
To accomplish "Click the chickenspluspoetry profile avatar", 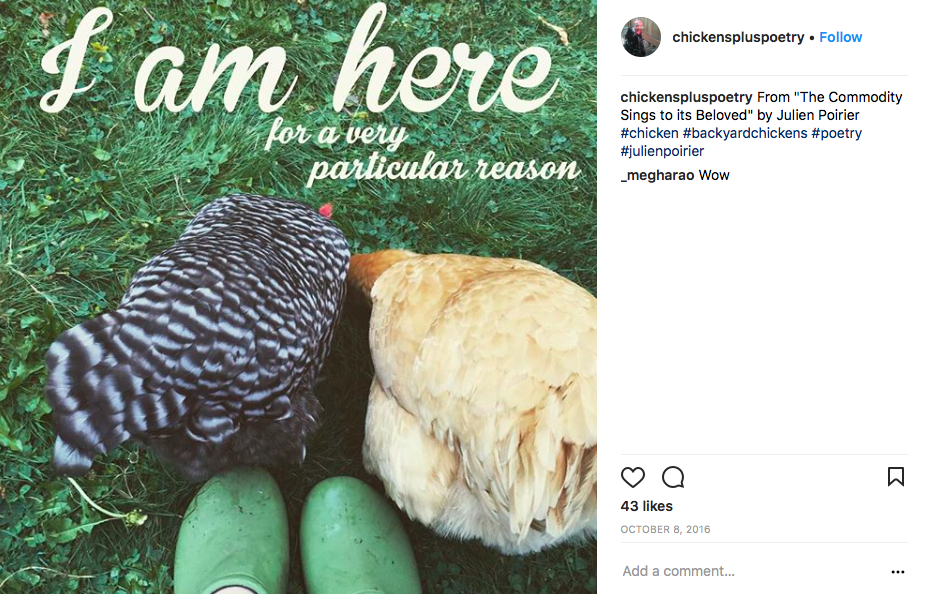I will pos(640,37).
